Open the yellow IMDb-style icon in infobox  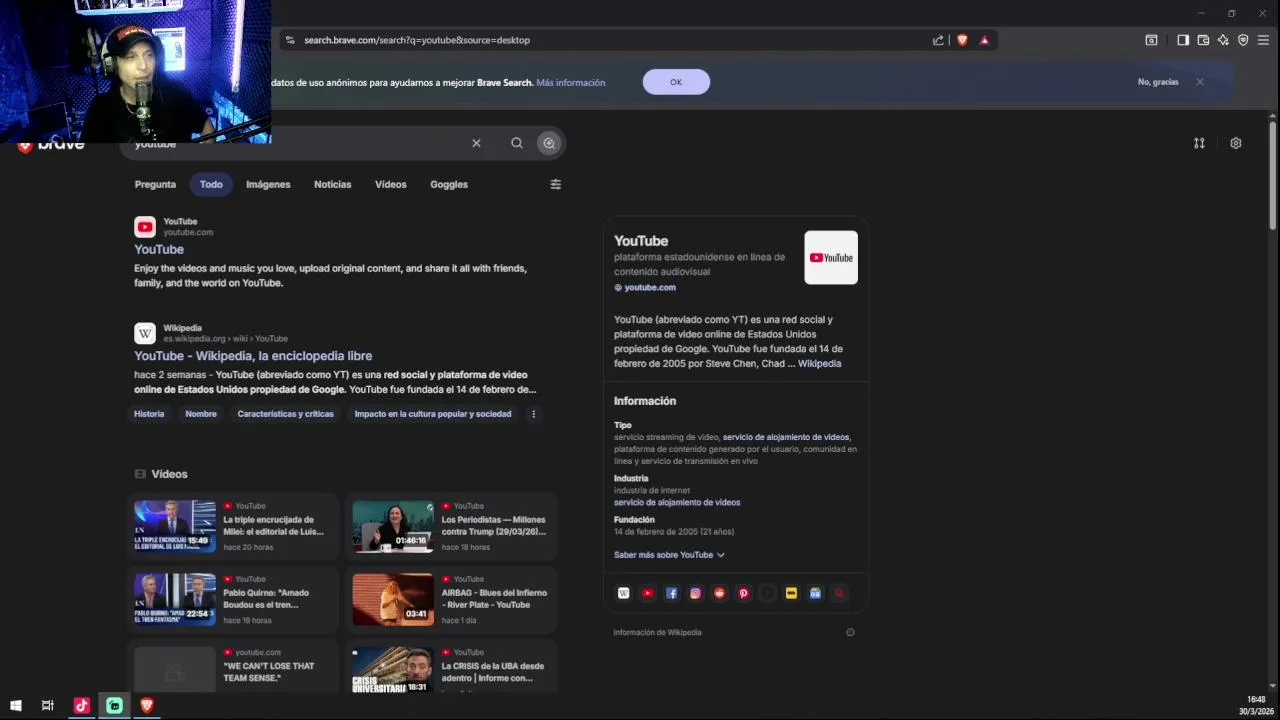pos(791,593)
